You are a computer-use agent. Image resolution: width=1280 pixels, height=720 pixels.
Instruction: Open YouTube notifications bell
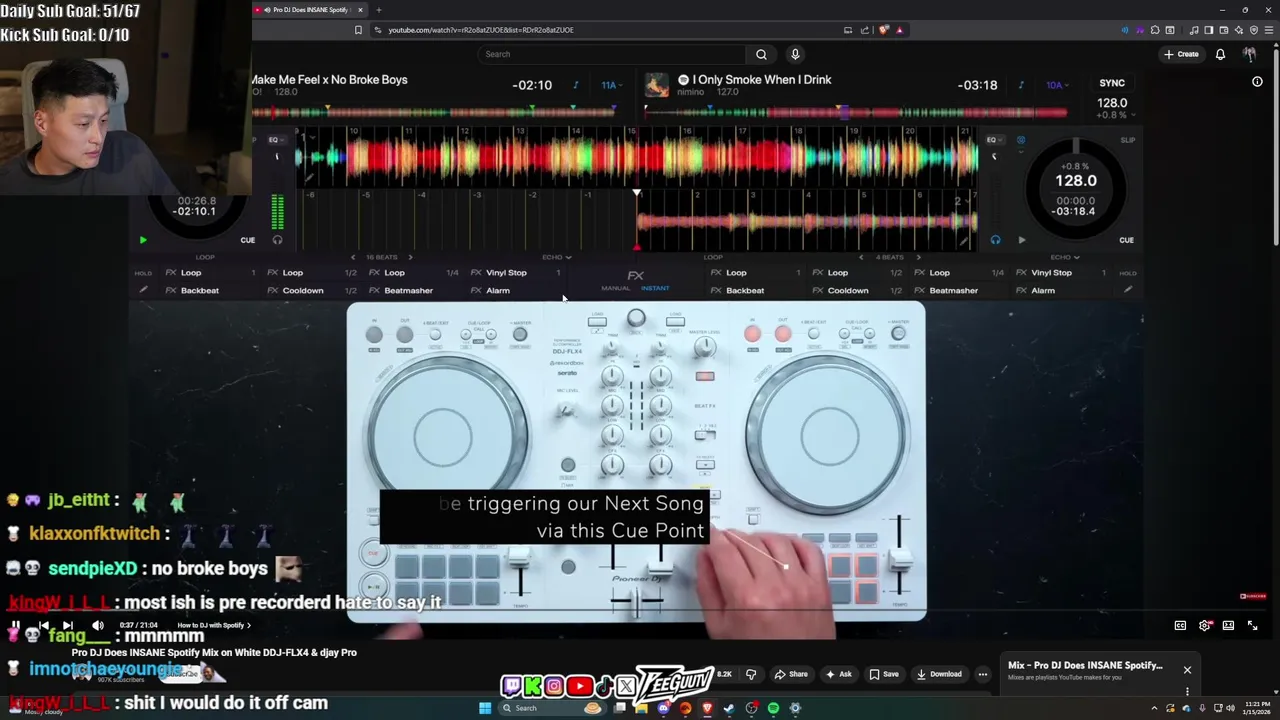1220,54
